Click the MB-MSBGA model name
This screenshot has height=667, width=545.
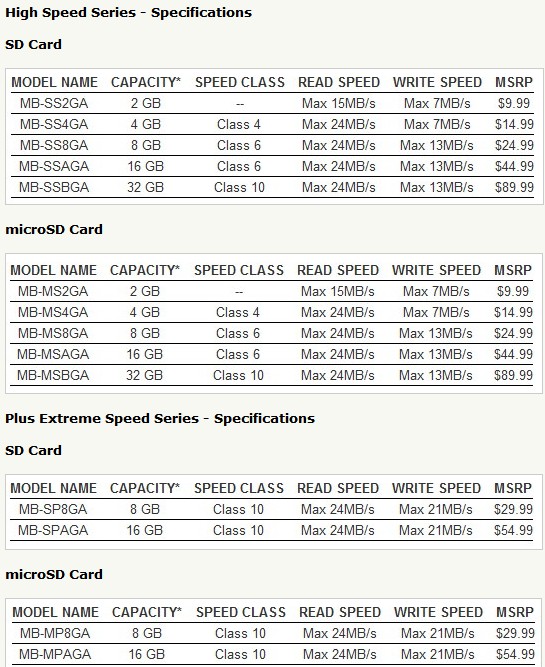click(53, 375)
